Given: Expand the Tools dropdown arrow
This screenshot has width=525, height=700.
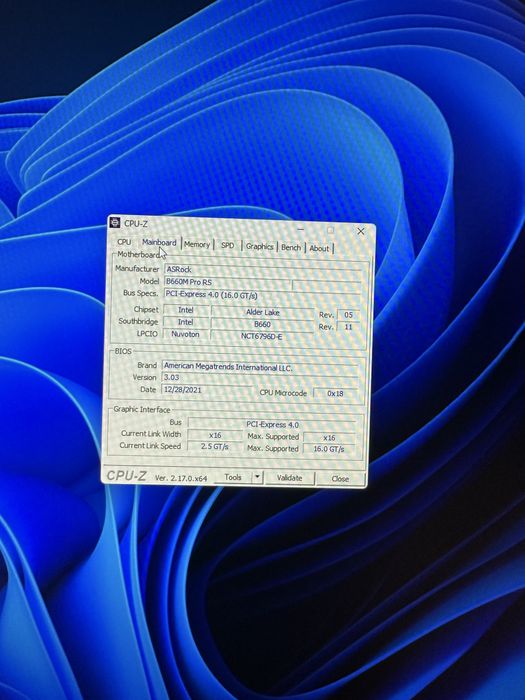Looking at the screenshot, I should [257, 477].
